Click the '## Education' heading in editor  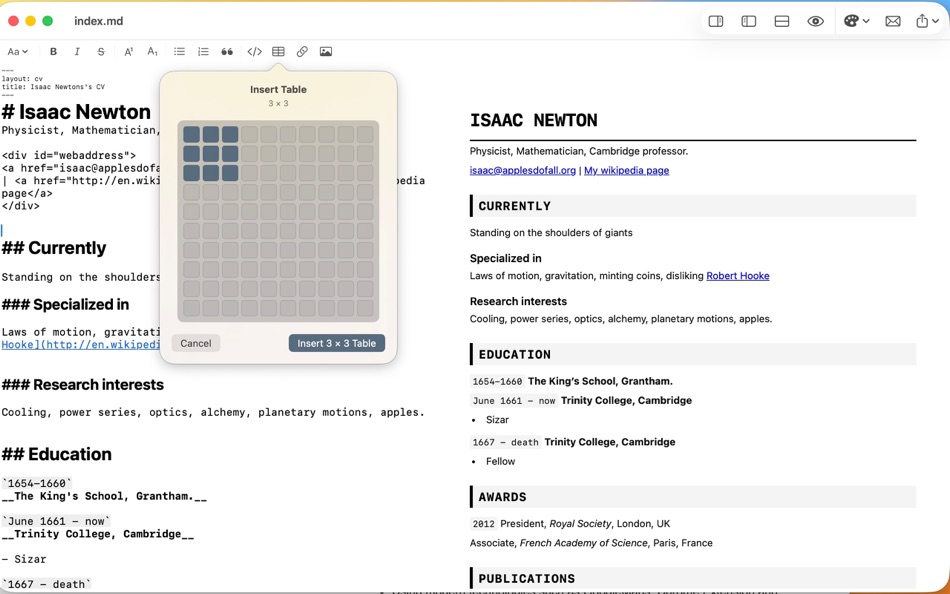pos(56,454)
